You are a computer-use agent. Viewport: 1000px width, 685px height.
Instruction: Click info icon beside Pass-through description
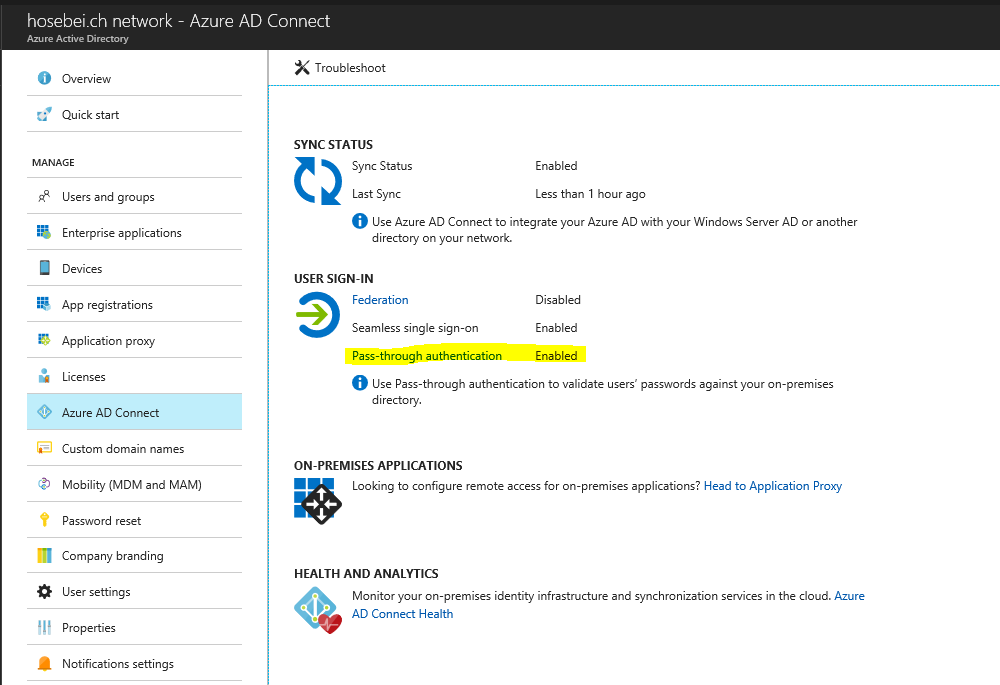pyautogui.click(x=360, y=383)
